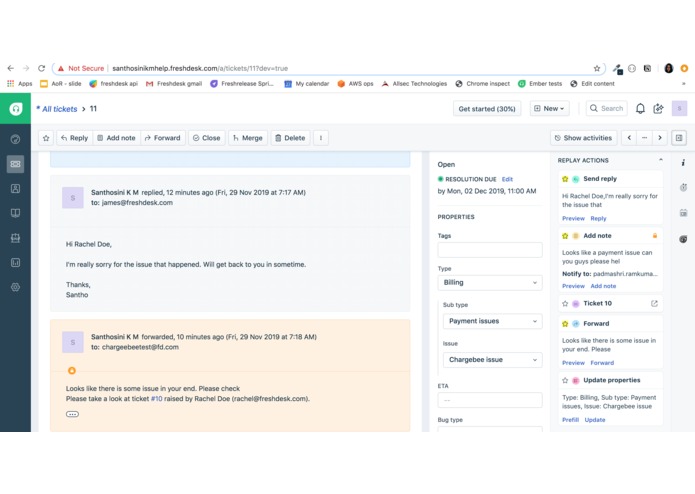Click the ETA input field

(x=490, y=400)
